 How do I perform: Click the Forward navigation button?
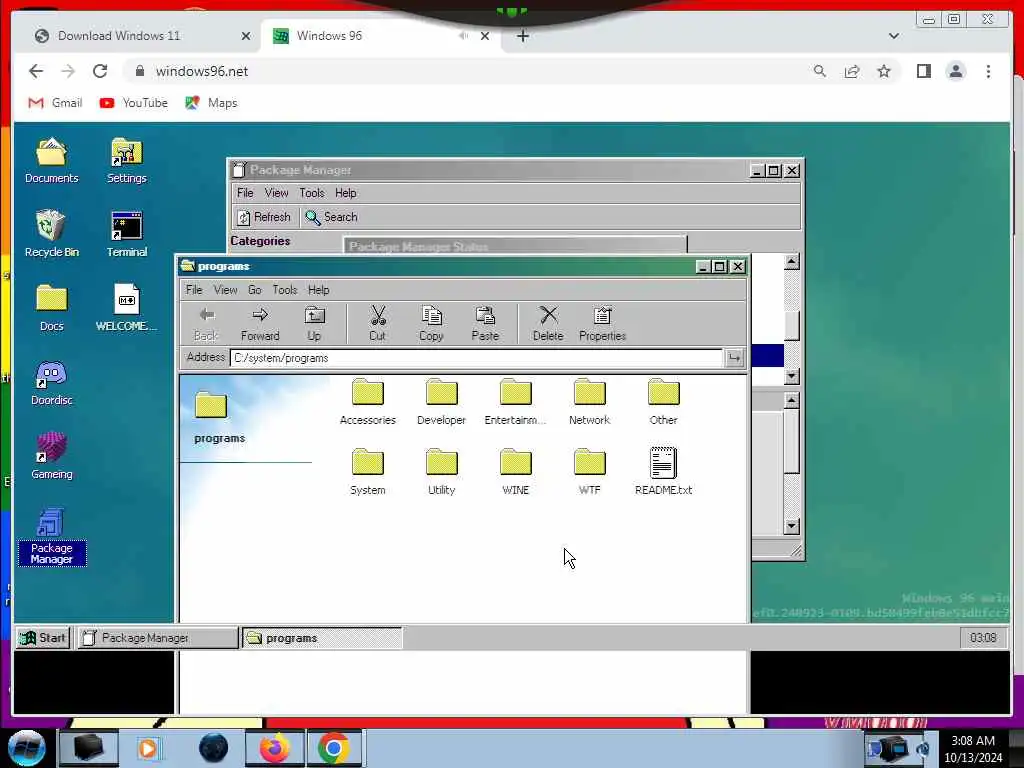[260, 325]
